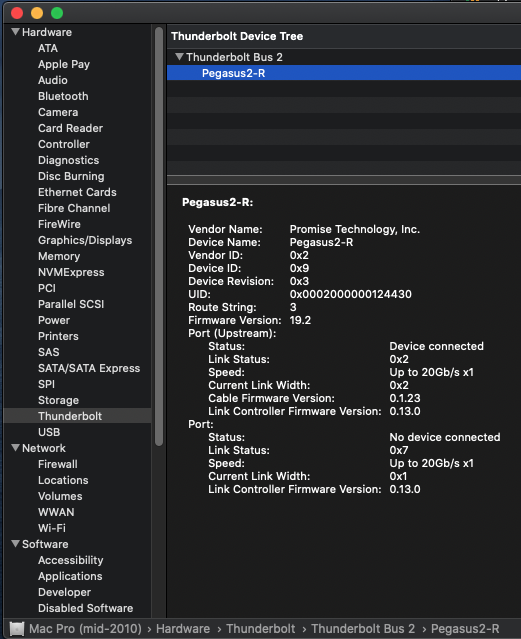Select SATA/SATA Express entry

tap(89, 368)
